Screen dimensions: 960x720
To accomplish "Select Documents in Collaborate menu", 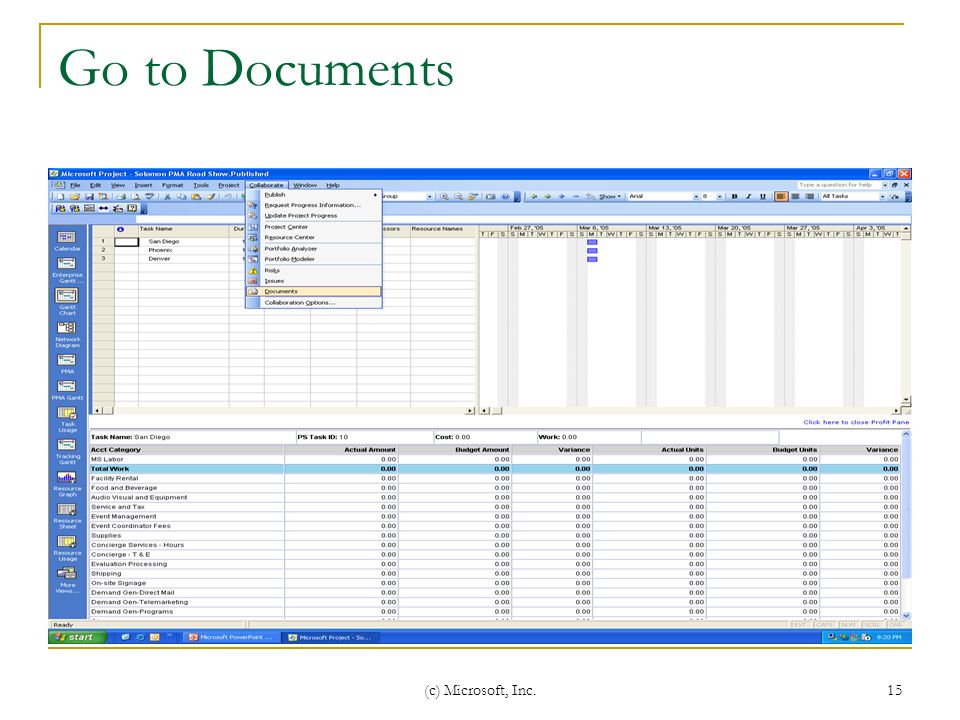I will click(x=314, y=291).
